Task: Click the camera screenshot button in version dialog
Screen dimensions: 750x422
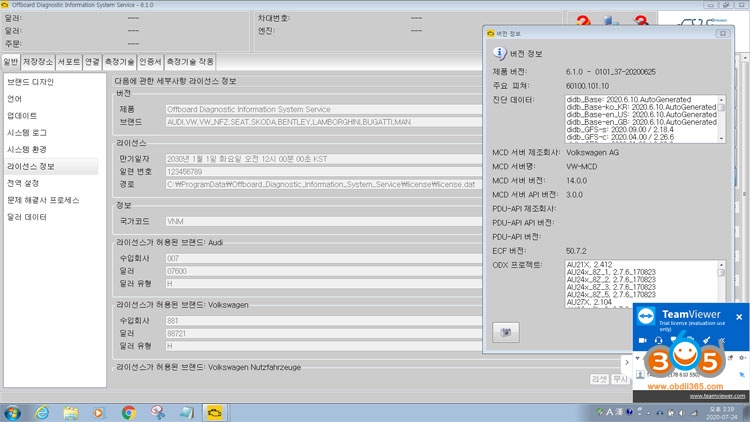Action: tap(506, 331)
